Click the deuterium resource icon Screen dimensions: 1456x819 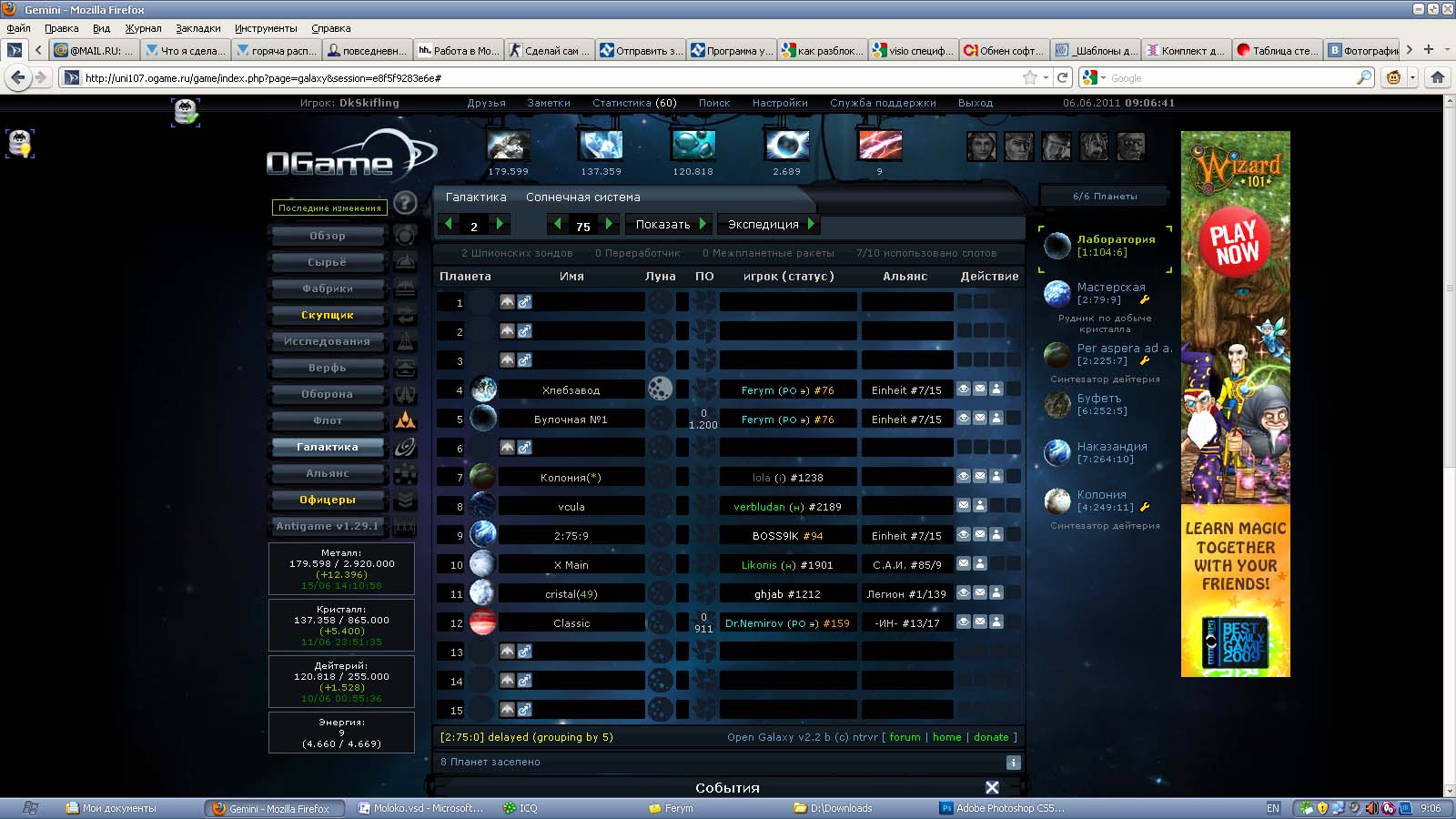(x=693, y=146)
